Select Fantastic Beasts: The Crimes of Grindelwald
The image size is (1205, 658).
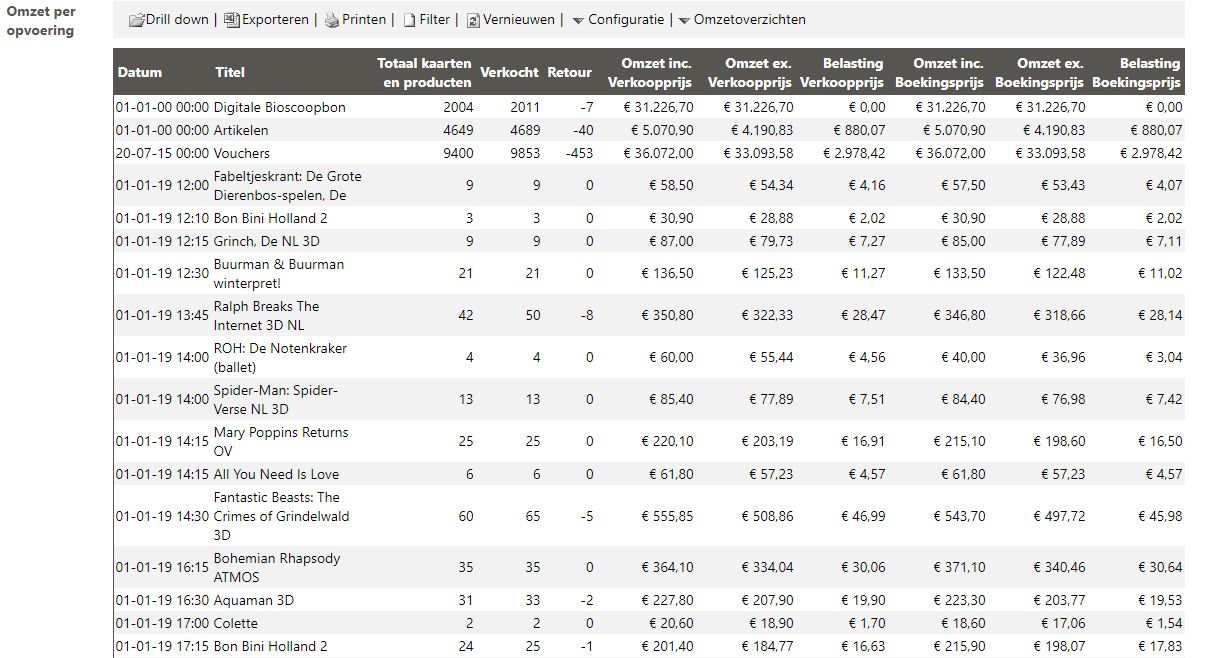tap(282, 516)
